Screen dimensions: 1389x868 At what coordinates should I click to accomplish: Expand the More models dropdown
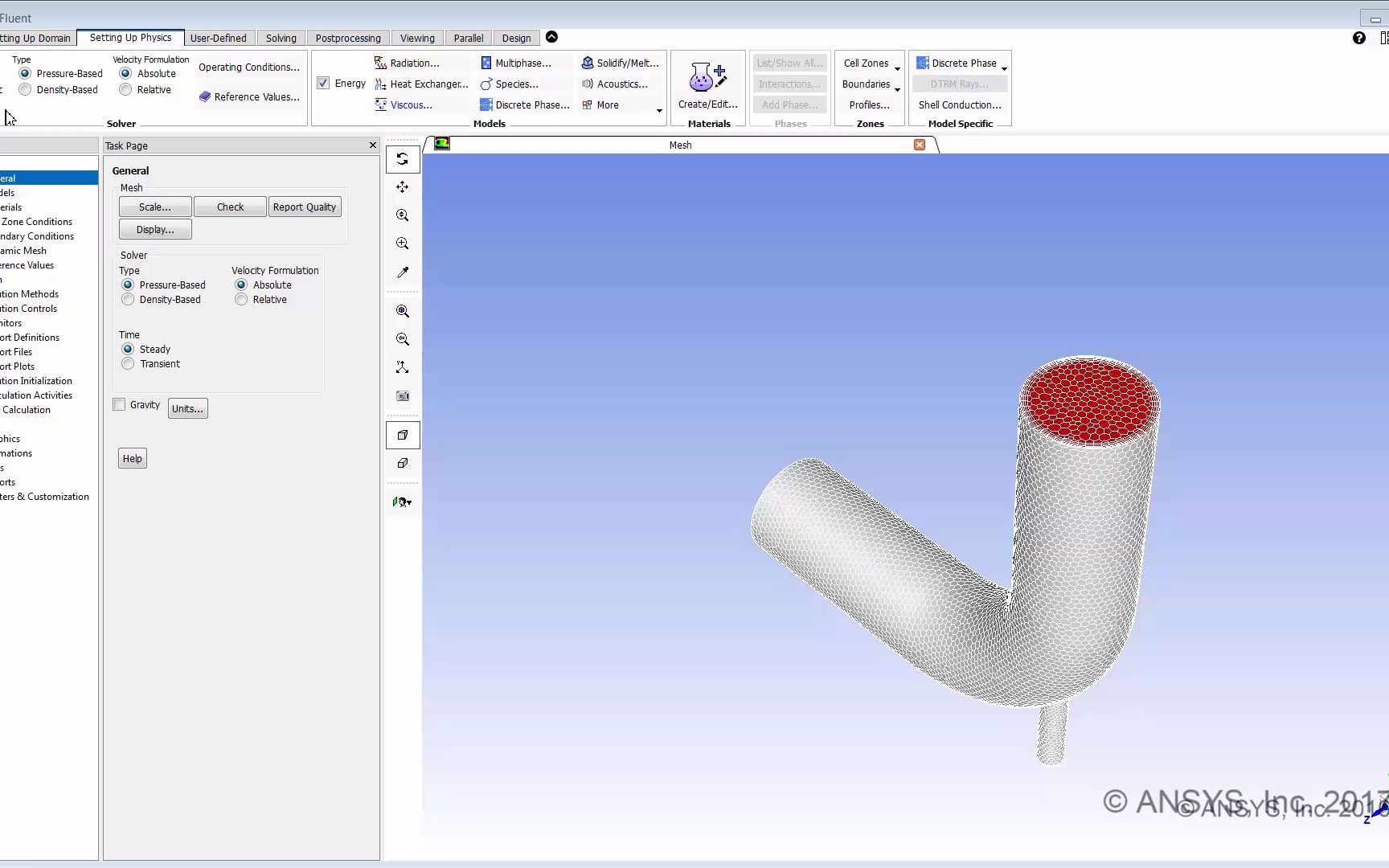point(607,104)
